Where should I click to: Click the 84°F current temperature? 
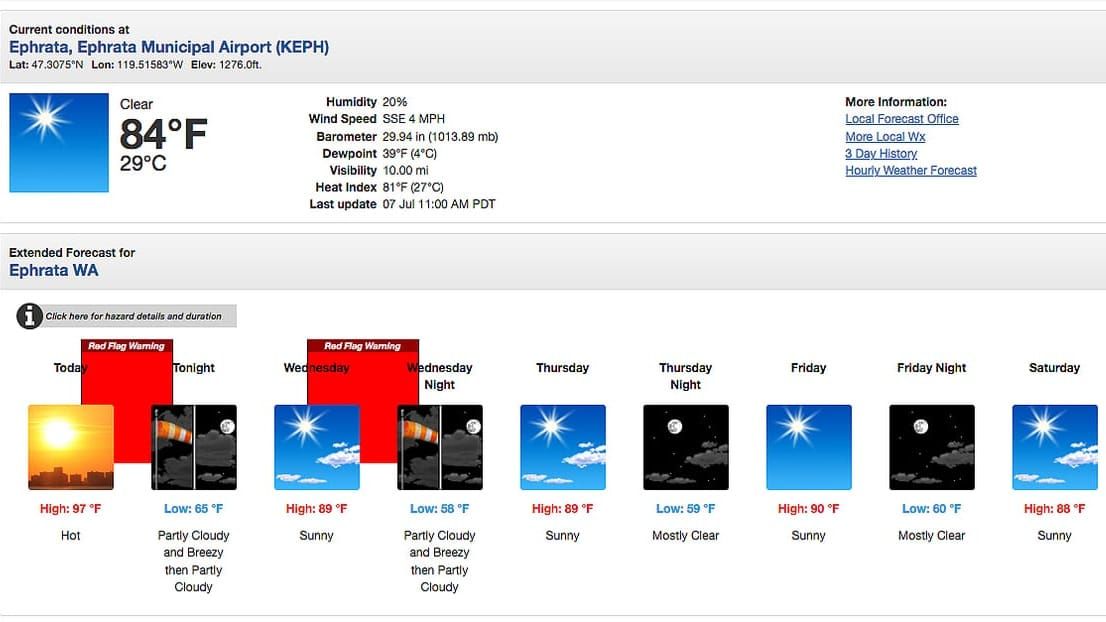pyautogui.click(x=163, y=134)
